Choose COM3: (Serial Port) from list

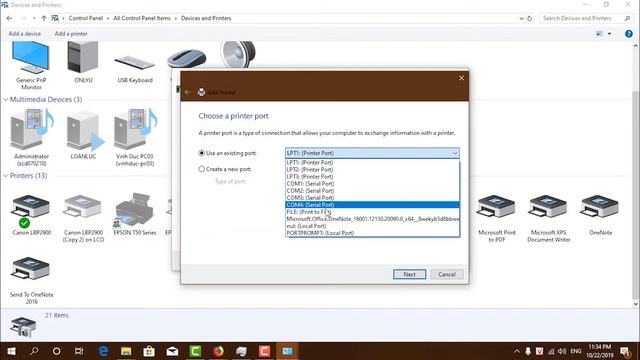372,198
